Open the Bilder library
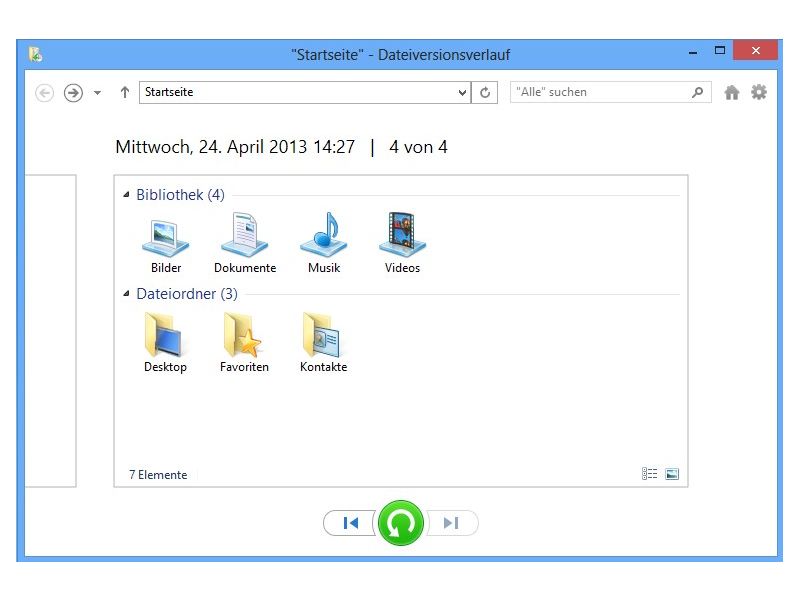Screen dimensions: 800x600 166,242
